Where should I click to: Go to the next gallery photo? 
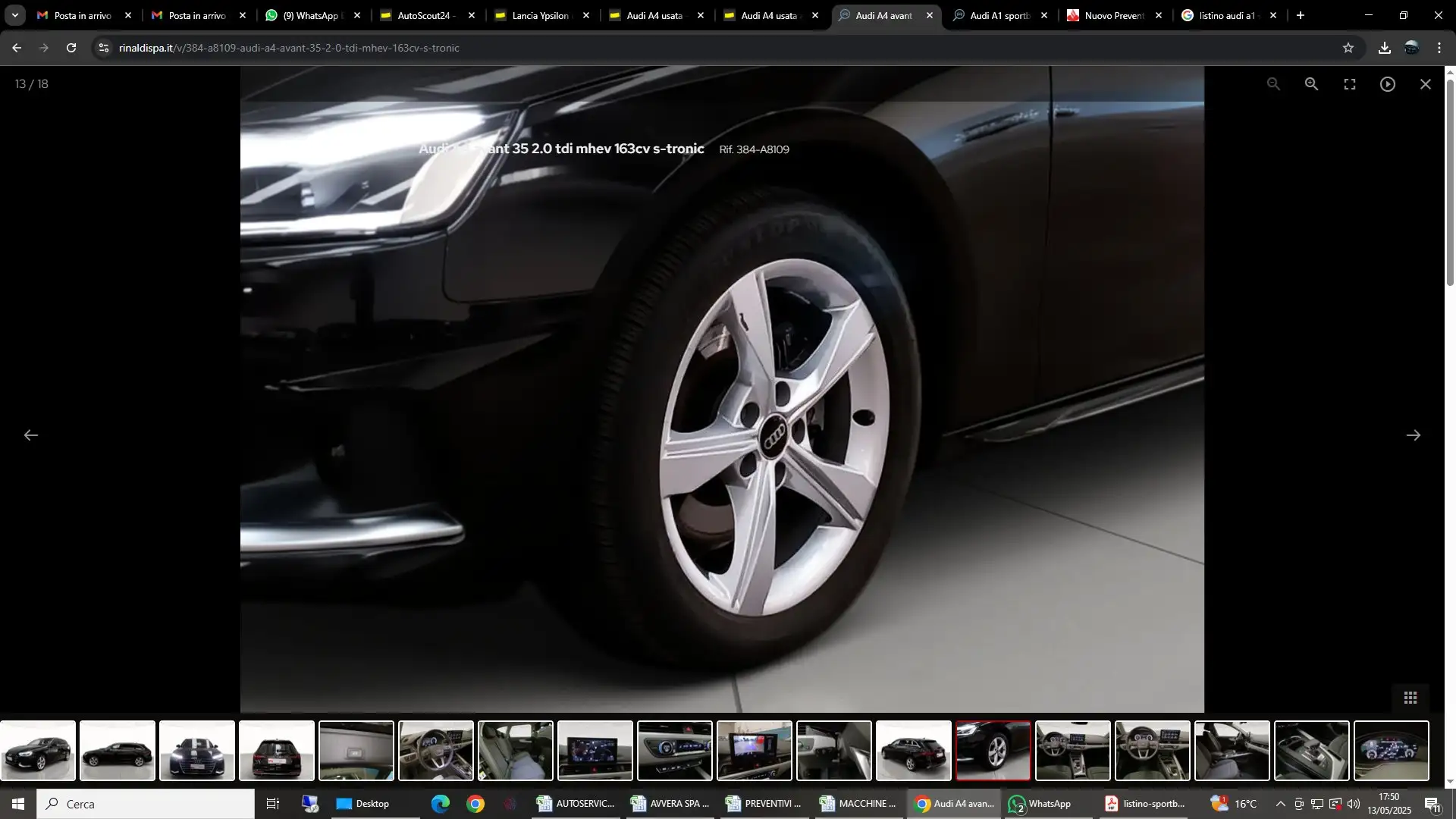tap(1414, 435)
